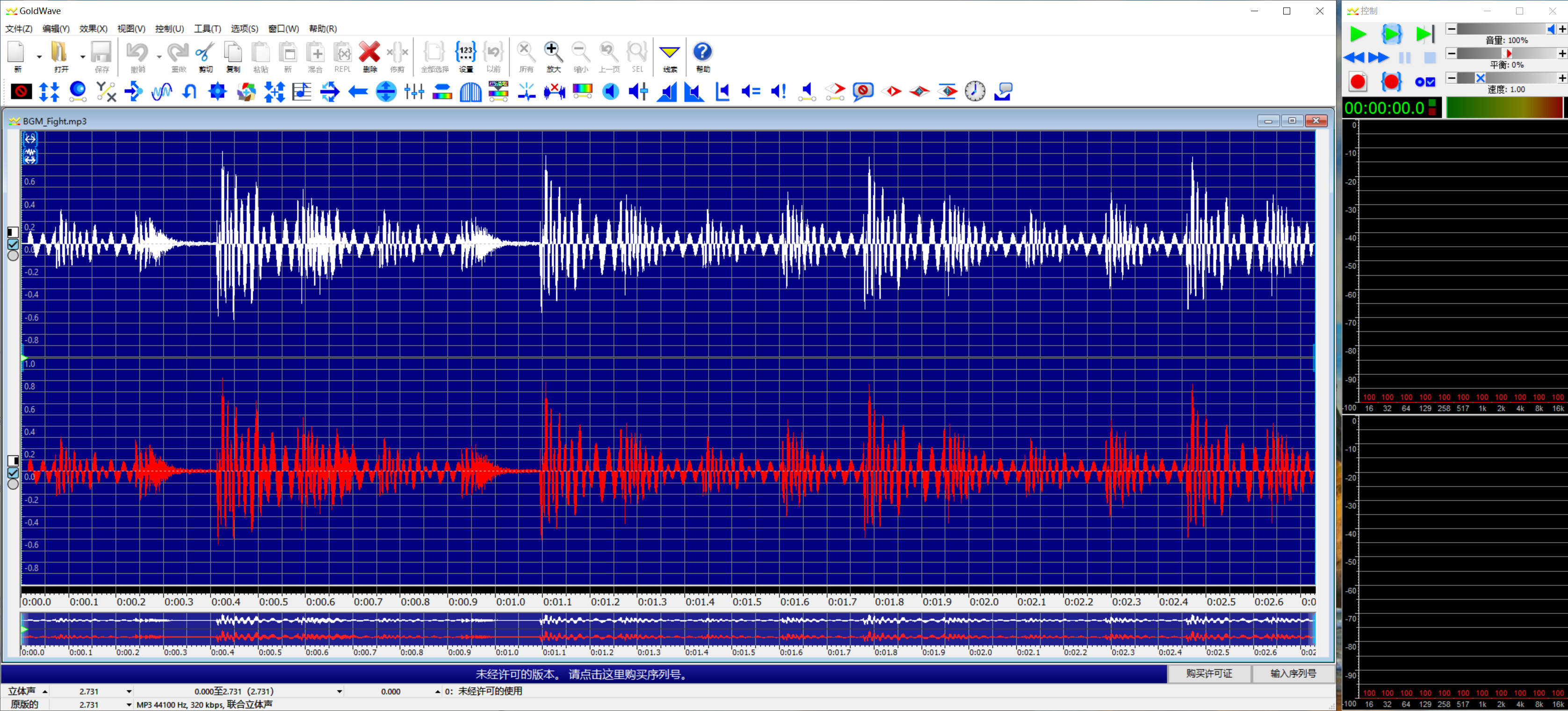This screenshot has height=711, width=1568.
Task: Click the rainbow spectrum filter effect icon
Action: coord(583,92)
